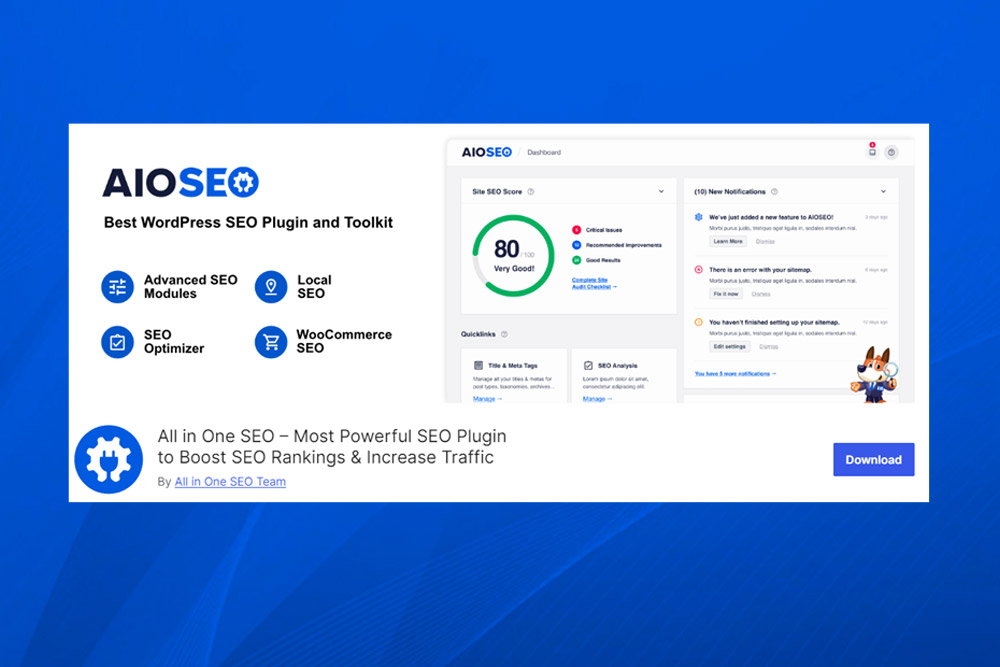Image resolution: width=1000 pixels, height=667 pixels.
Task: Click the 'Best WordPress SEO Plugin and Toolkit' tagline
Action: point(248,223)
